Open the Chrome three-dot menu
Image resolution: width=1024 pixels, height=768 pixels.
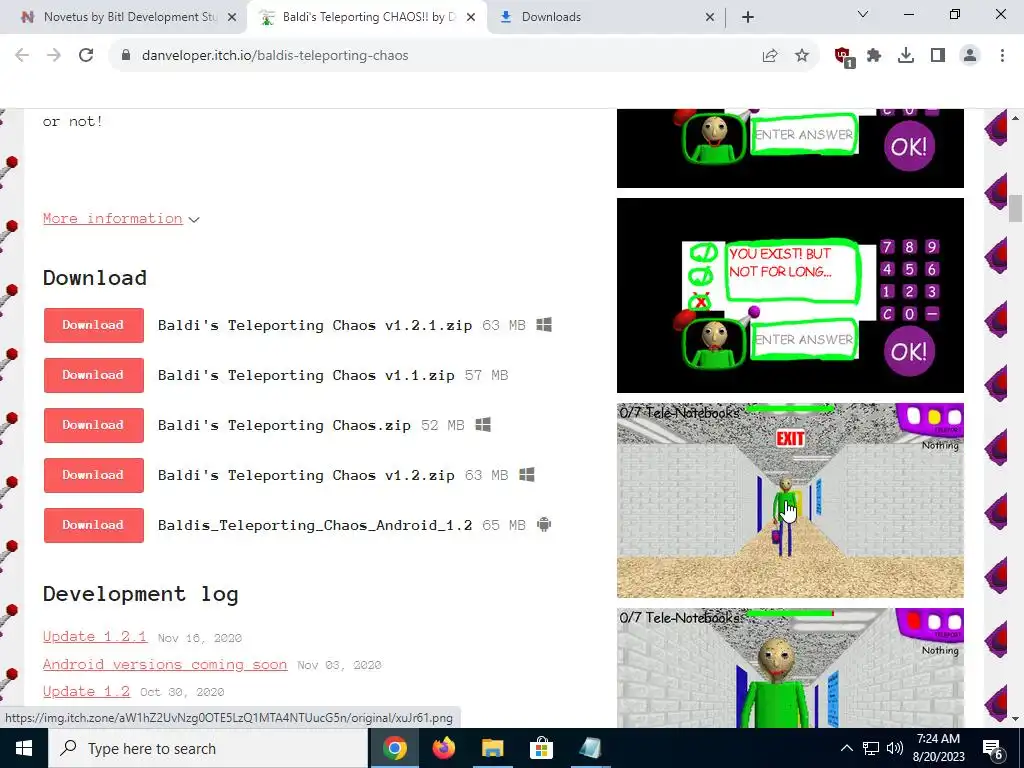1002,56
